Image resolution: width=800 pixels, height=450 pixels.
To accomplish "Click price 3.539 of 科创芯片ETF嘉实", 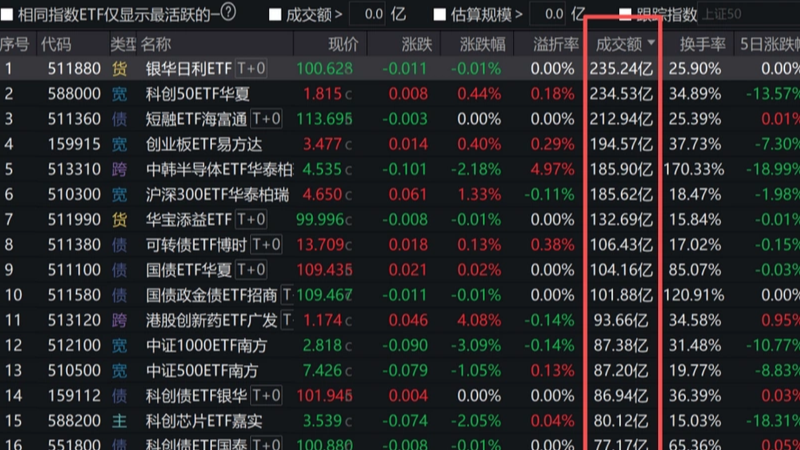I will click(322, 421).
